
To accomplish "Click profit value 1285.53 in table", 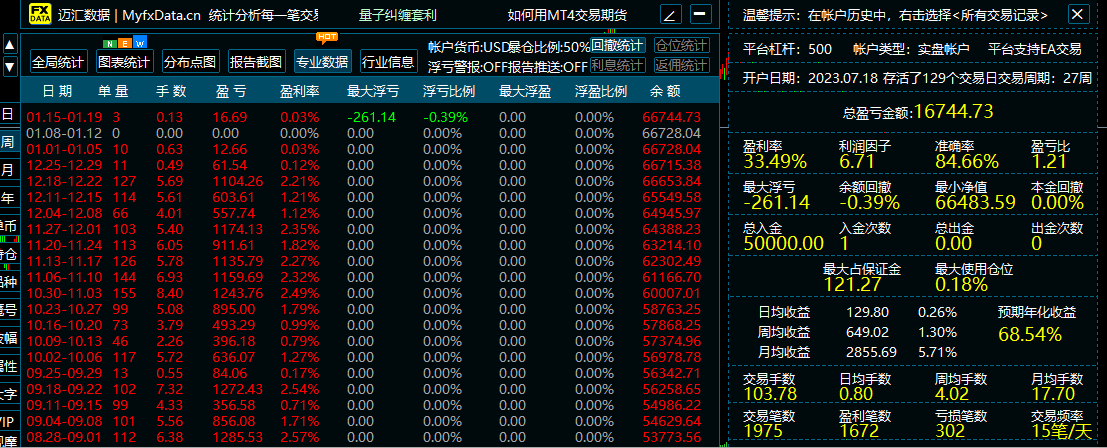I will [x=237, y=437].
